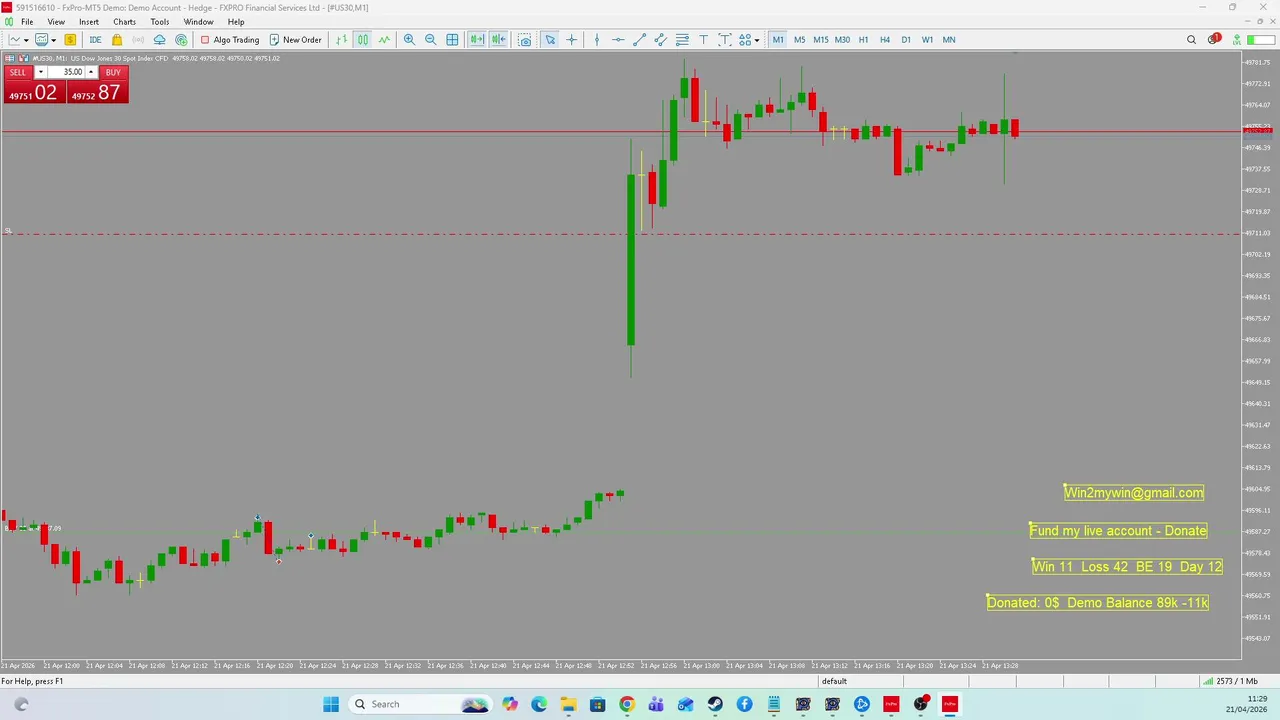
Task: Select the text T tool
Action: (703, 40)
